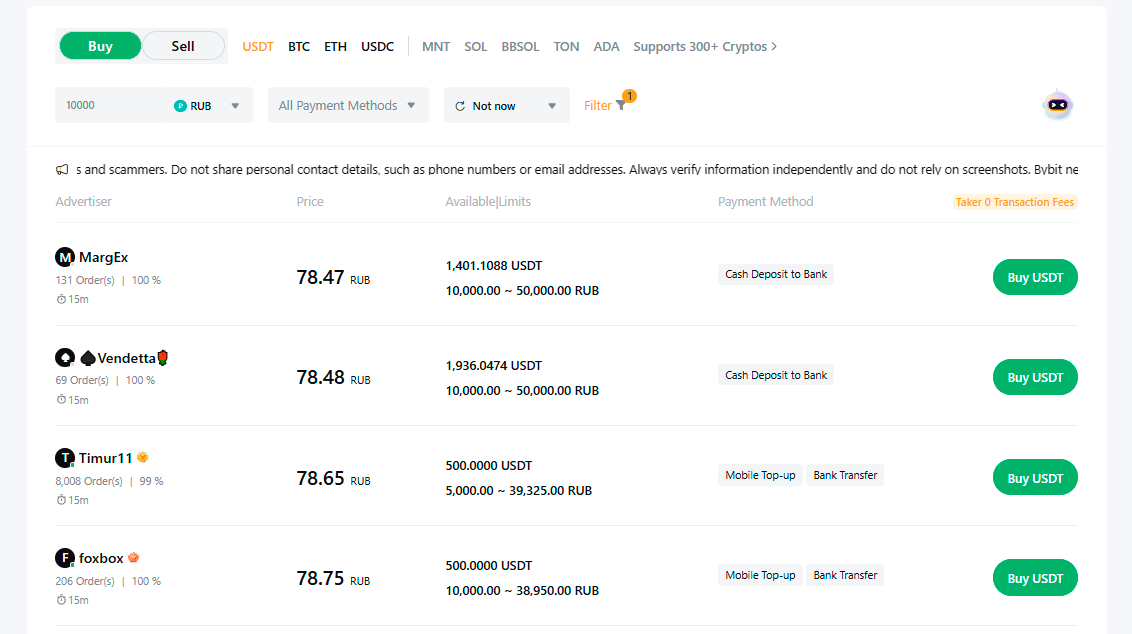Click Buy USDT on Timur11's offer
This screenshot has width=1132, height=634.
tap(1035, 477)
